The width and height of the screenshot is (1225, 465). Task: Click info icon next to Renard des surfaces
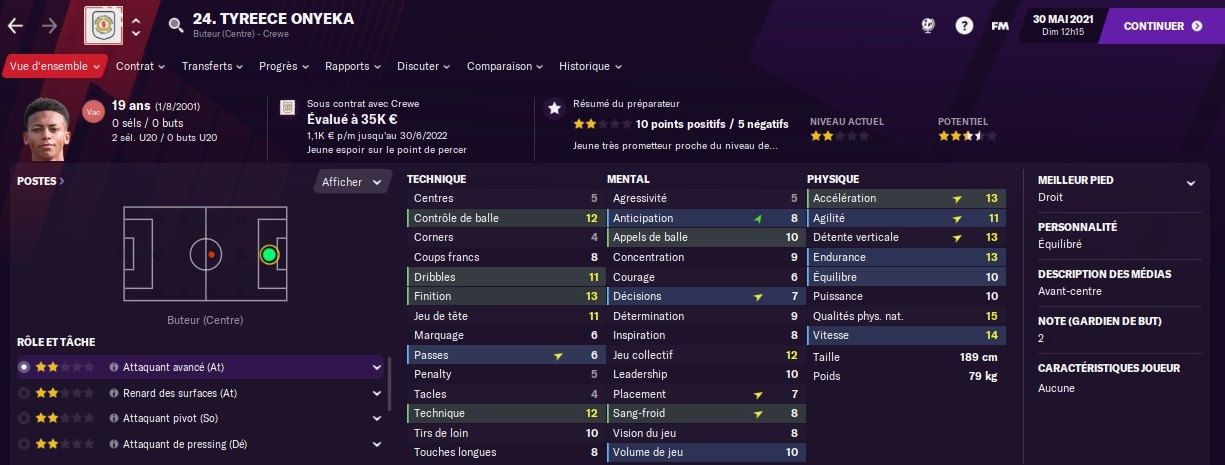tap(114, 394)
